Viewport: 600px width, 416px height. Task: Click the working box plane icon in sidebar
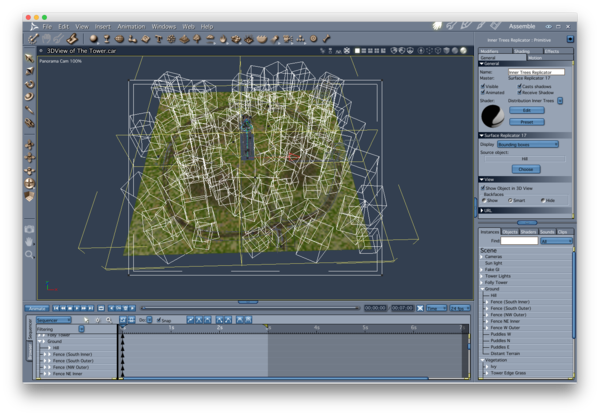tap(29, 196)
